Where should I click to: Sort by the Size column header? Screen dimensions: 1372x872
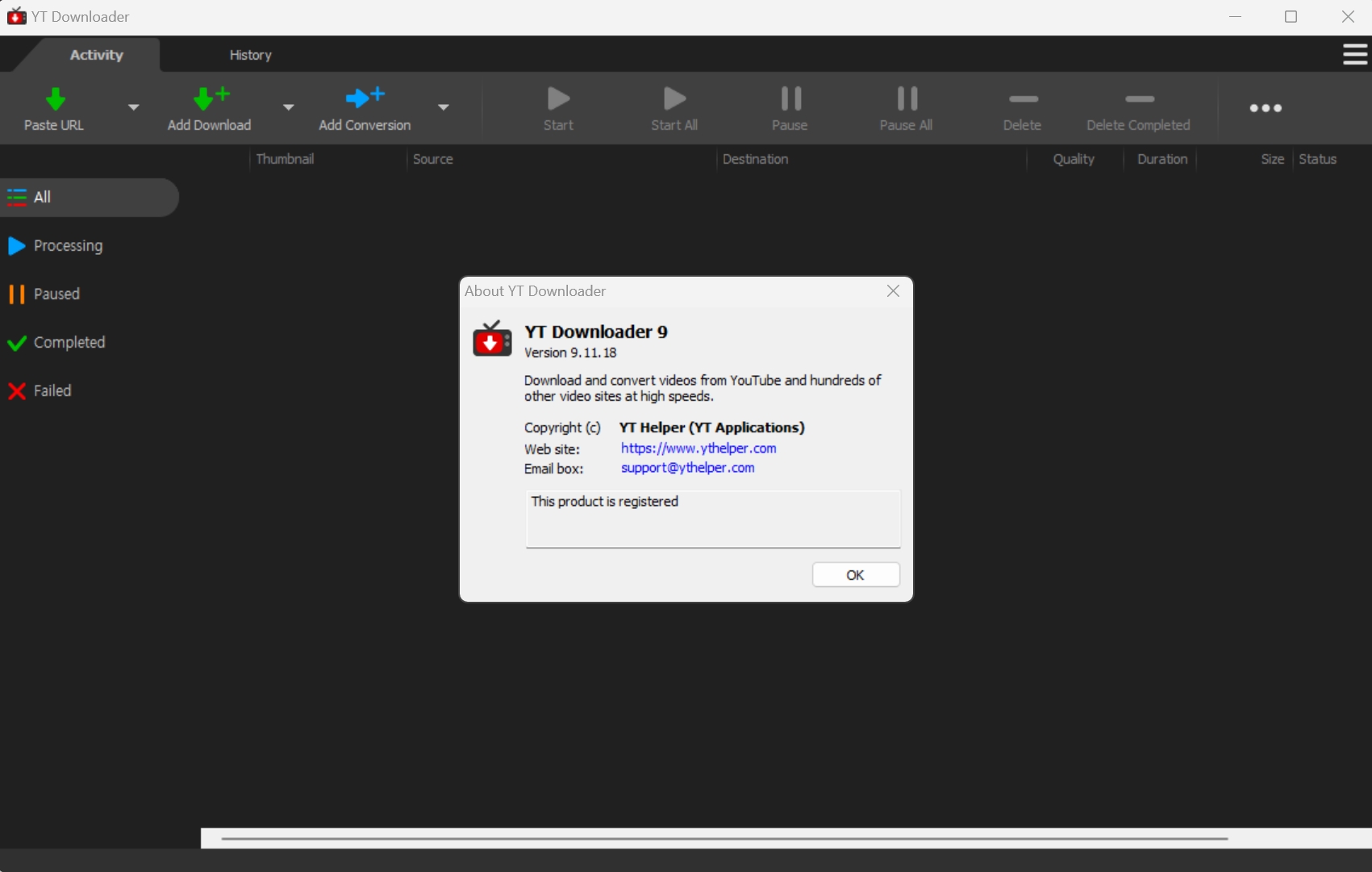tap(1272, 159)
